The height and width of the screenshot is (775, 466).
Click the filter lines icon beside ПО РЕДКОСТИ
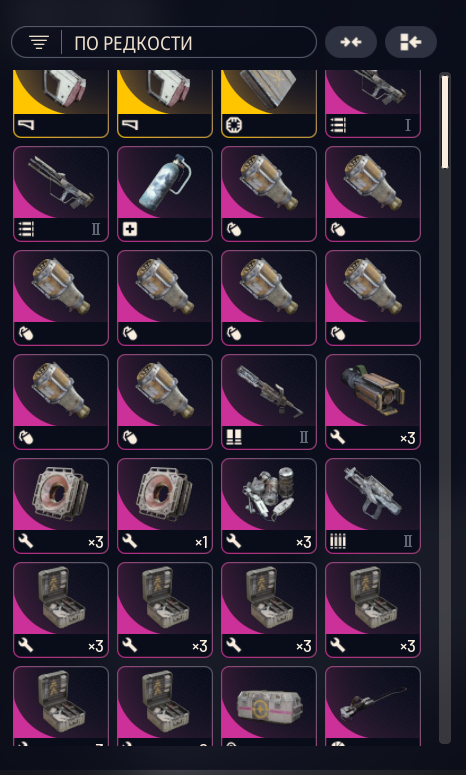pos(39,43)
